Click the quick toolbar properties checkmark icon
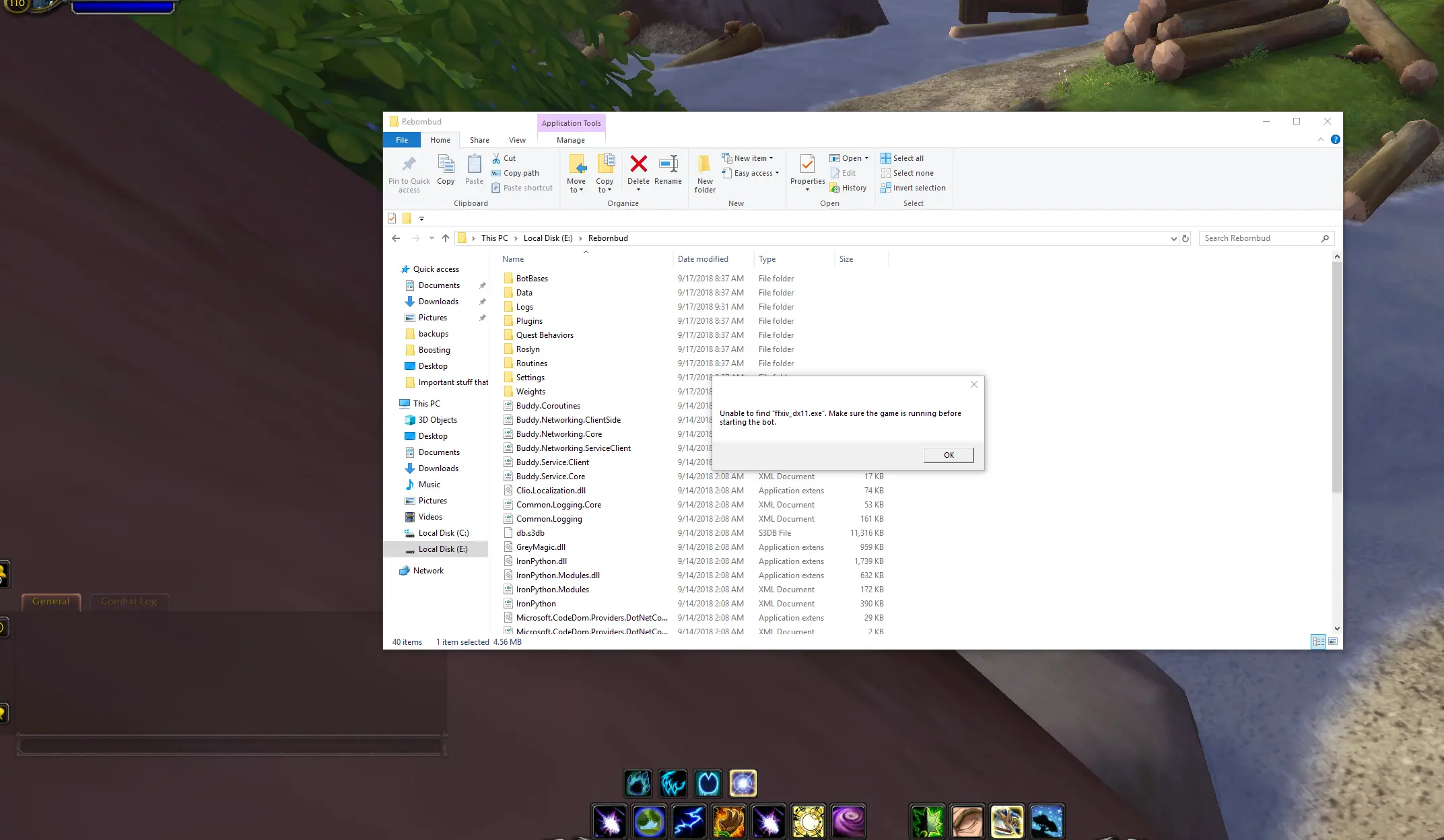The width and height of the screenshot is (1444, 840). [x=392, y=218]
